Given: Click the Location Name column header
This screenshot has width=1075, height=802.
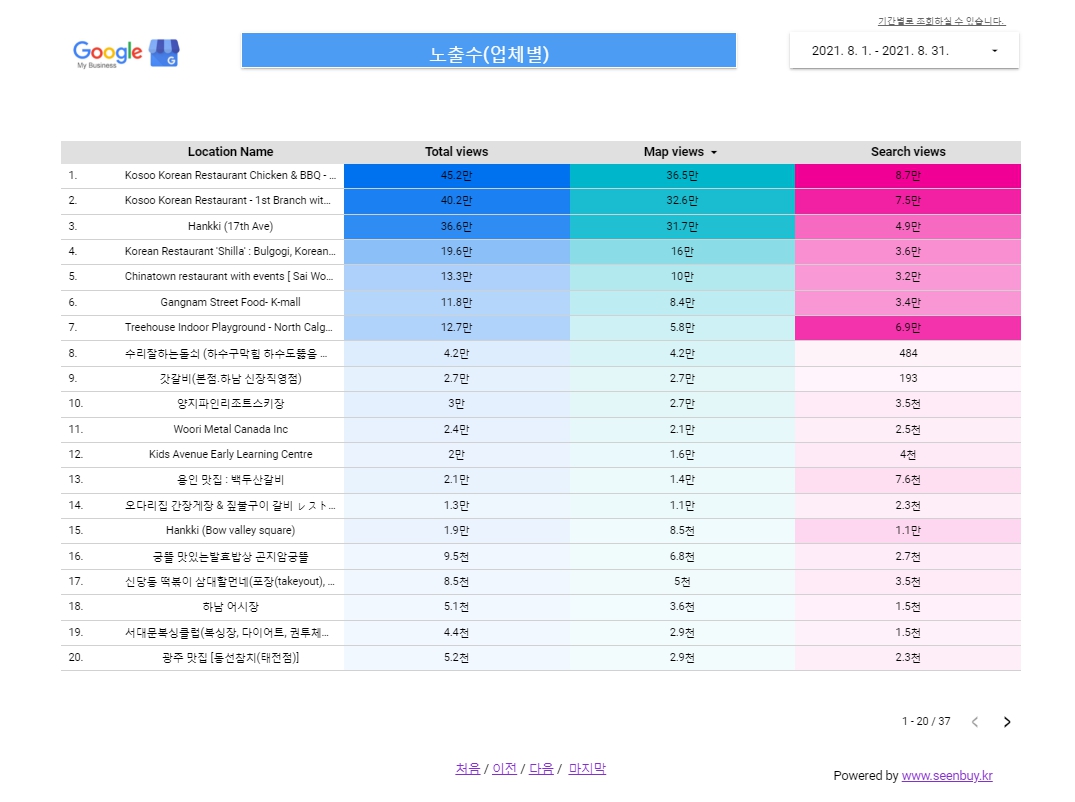Looking at the screenshot, I should 230,151.
